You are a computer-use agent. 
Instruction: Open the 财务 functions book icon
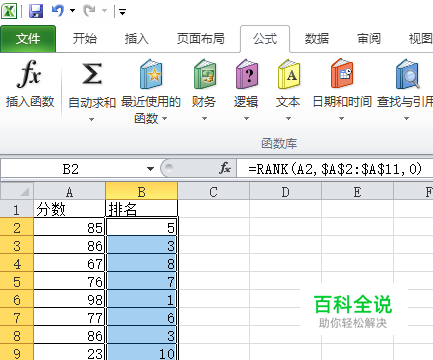tap(204, 74)
